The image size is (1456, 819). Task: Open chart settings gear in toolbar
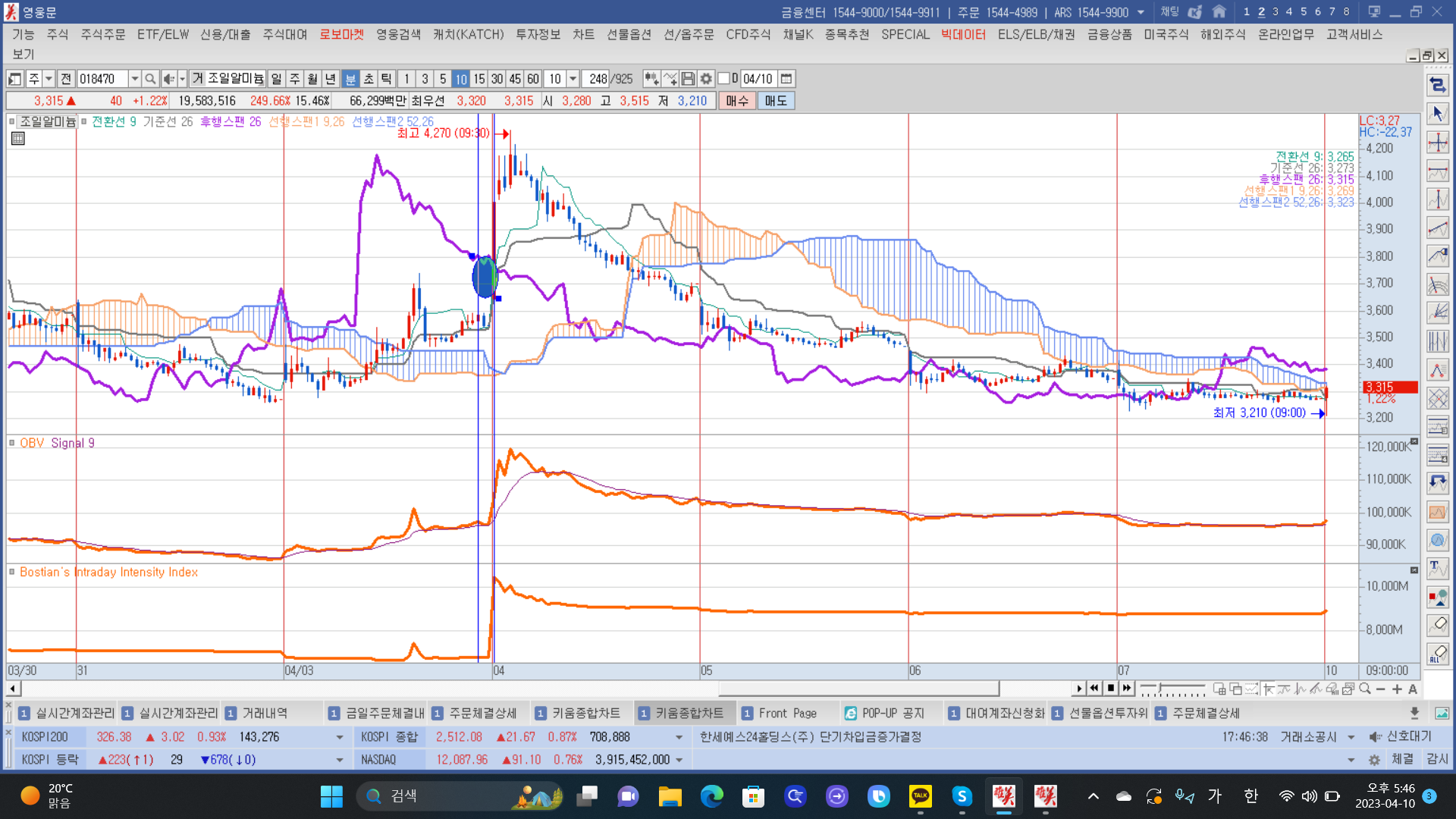(706, 79)
